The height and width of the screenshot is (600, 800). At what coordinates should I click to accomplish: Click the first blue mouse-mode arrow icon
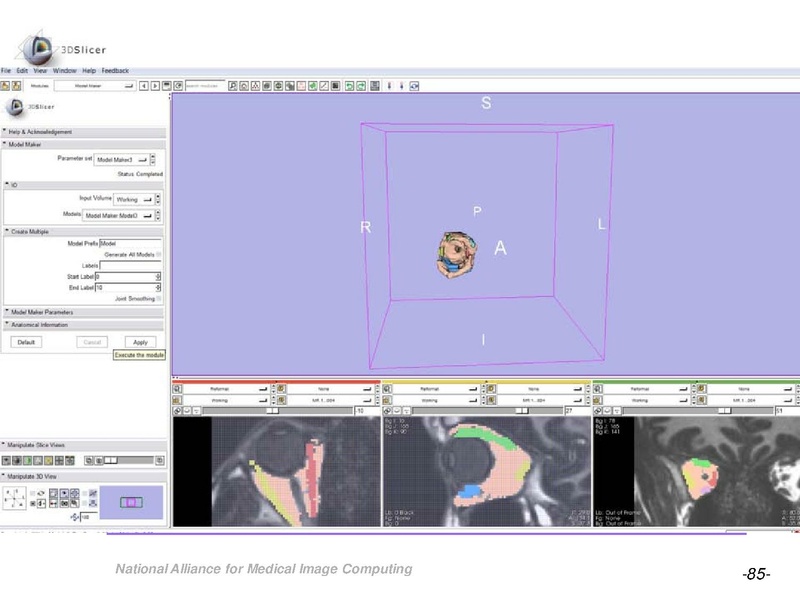point(390,86)
